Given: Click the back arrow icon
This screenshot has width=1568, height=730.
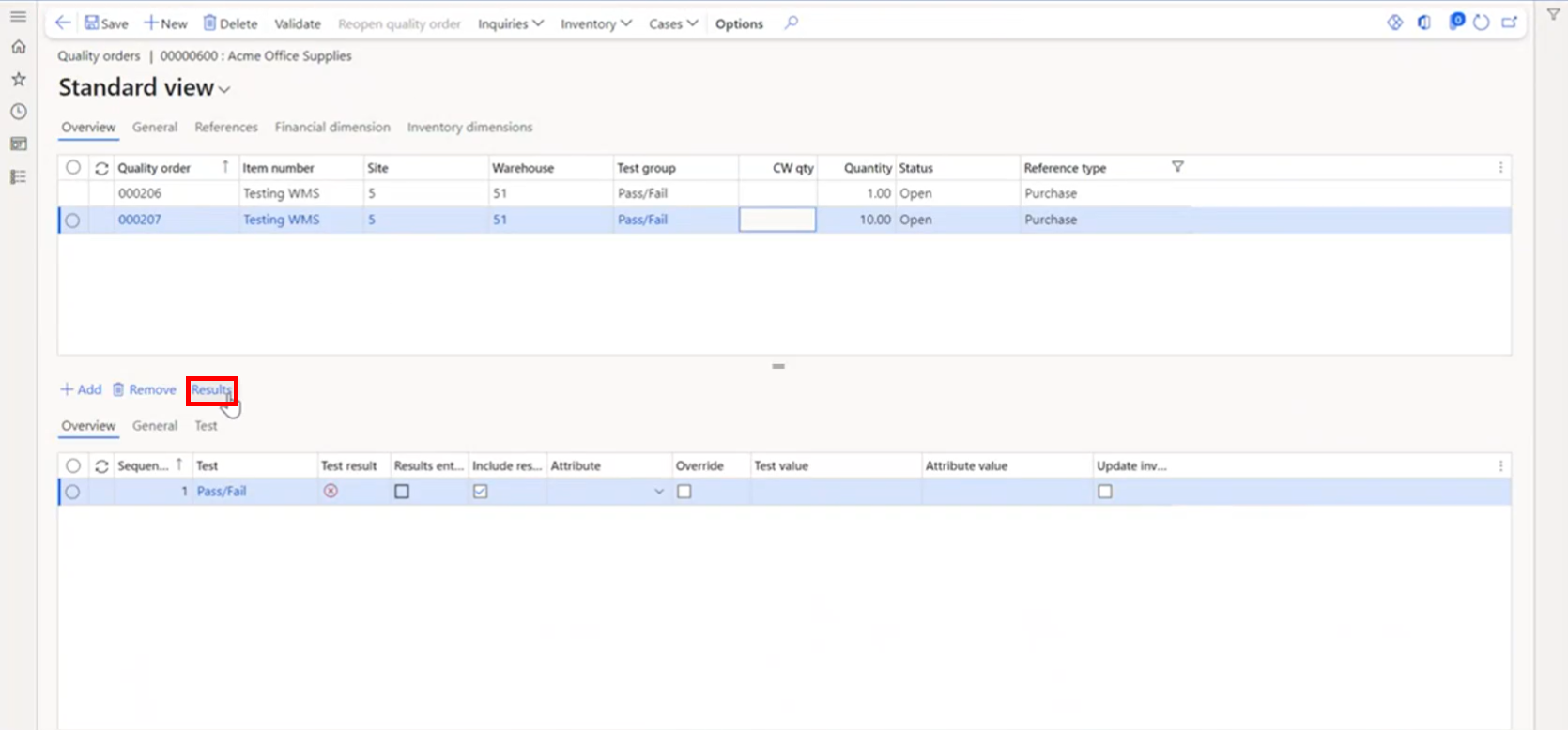Looking at the screenshot, I should coord(63,23).
